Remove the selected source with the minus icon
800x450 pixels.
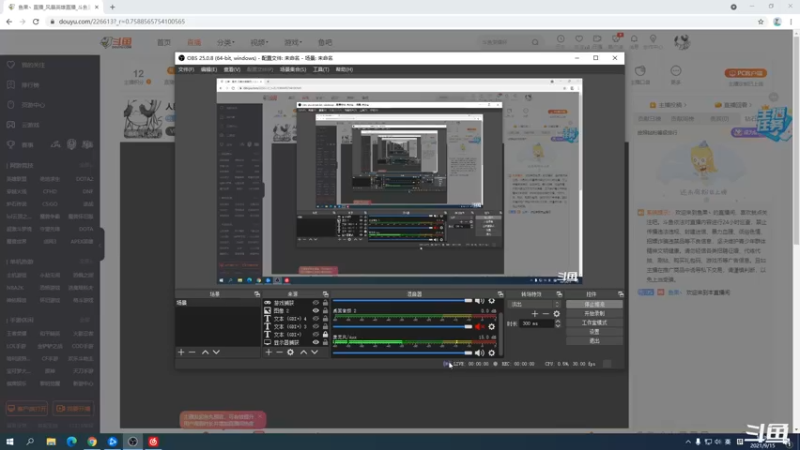(x=279, y=352)
